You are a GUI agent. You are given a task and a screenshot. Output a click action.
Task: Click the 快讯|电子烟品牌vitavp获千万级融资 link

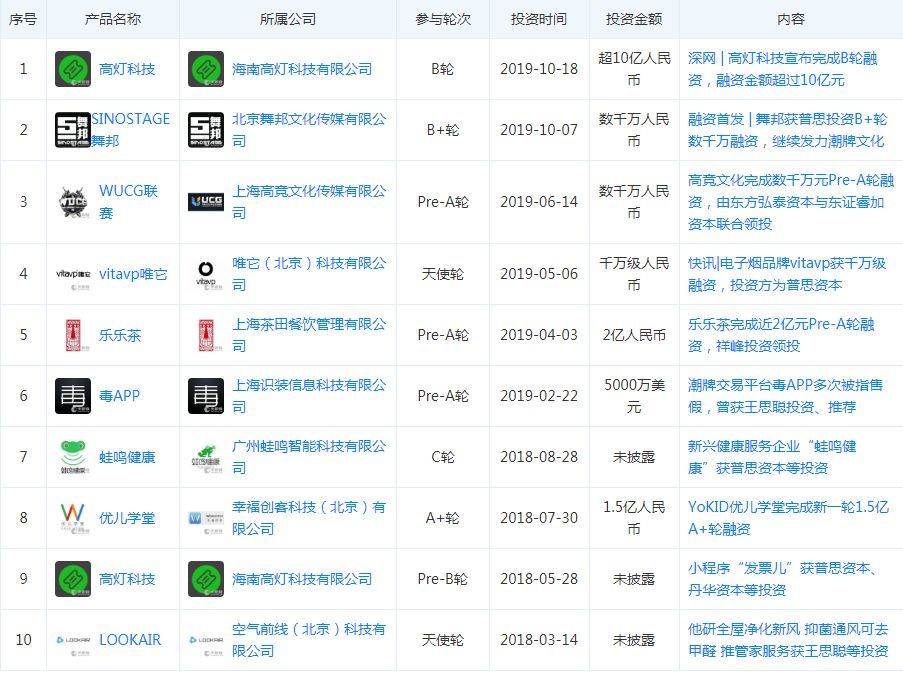[787, 274]
